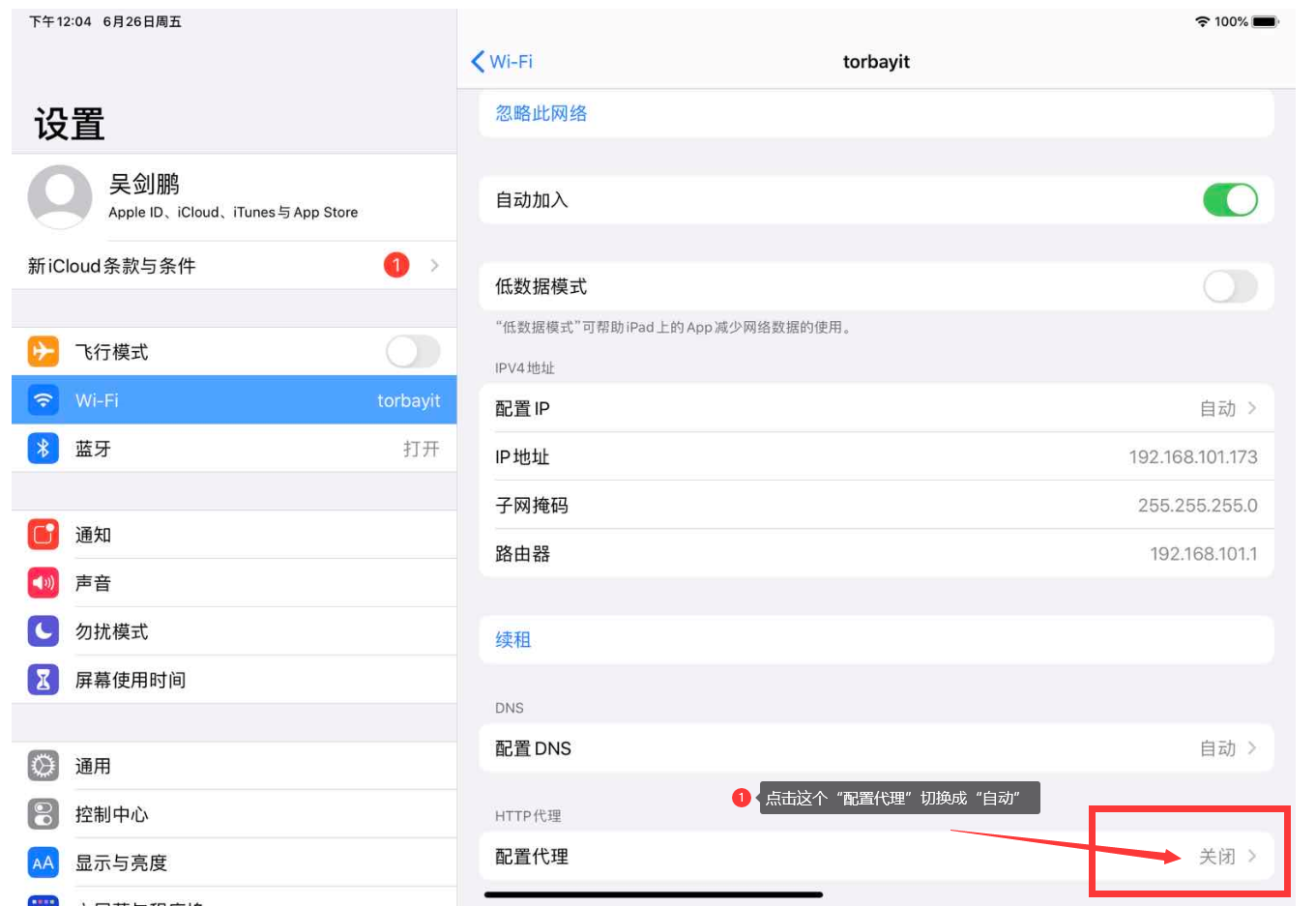Tap the Sounds speaker icon
Screen dimensions: 1316x906
[44, 583]
